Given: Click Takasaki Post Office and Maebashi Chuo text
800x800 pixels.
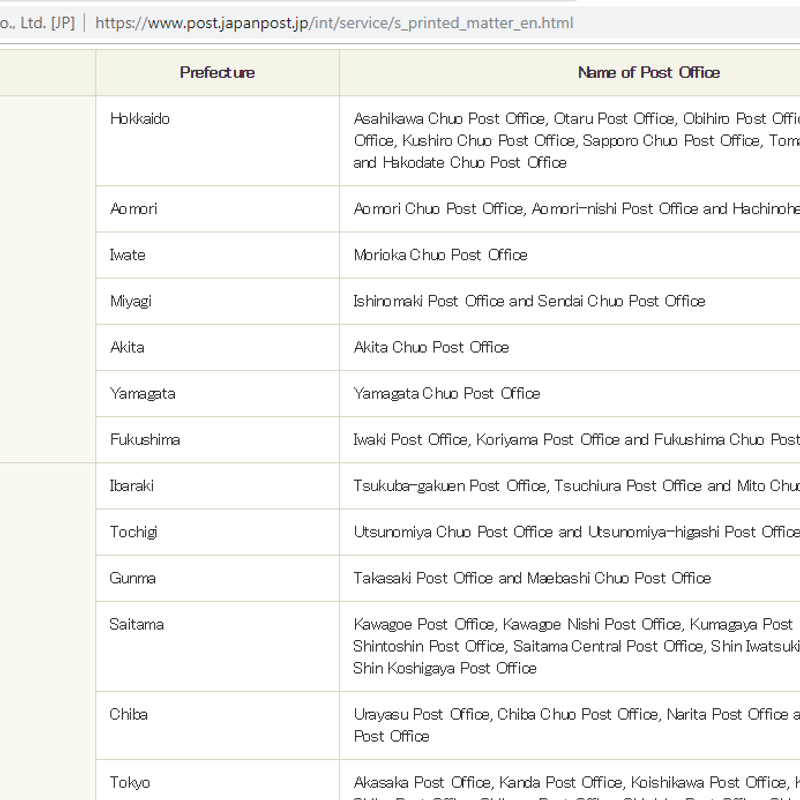Looking at the screenshot, I should (532, 578).
